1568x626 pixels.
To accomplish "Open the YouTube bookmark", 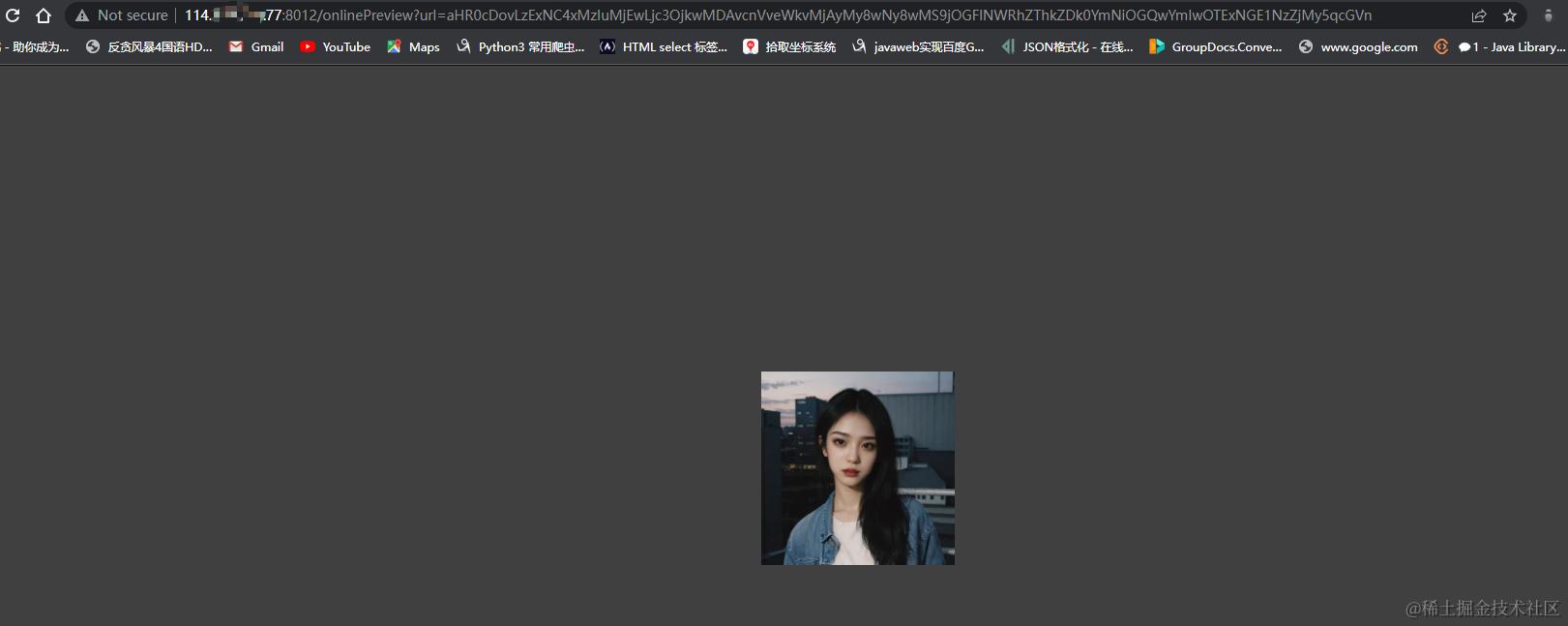I will point(335,46).
